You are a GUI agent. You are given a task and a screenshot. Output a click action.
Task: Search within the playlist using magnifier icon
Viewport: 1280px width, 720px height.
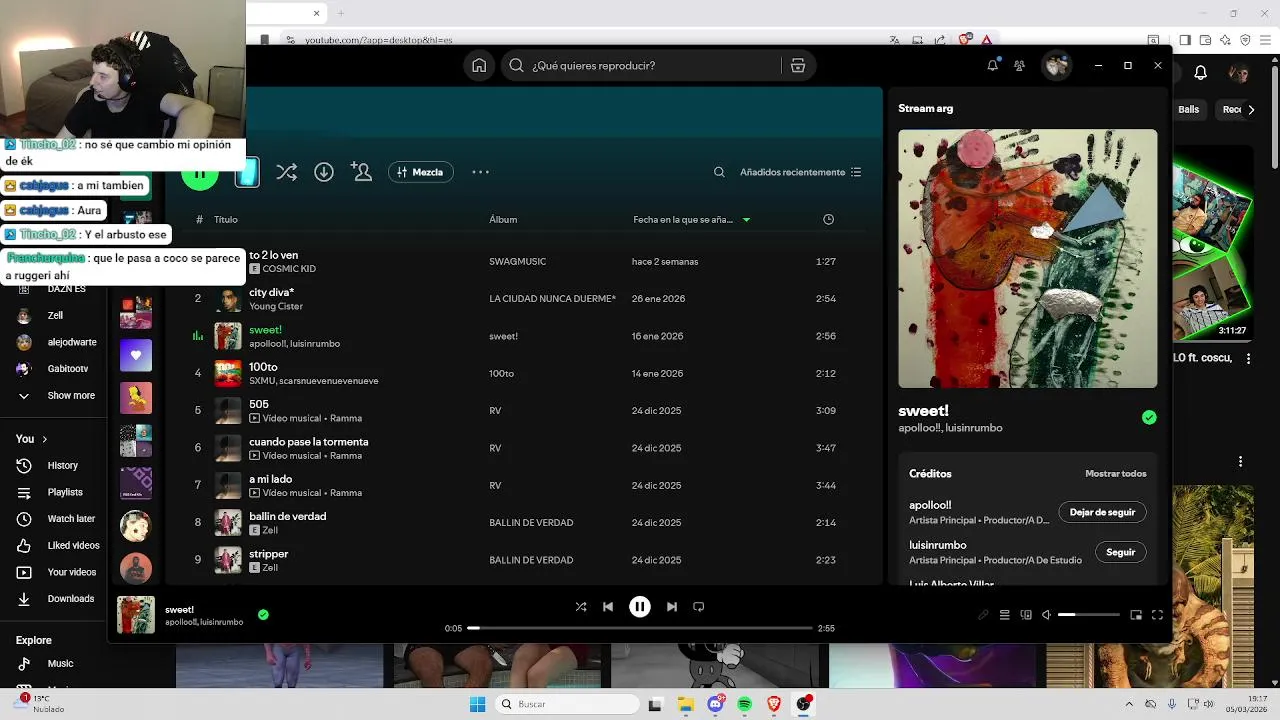pyautogui.click(x=719, y=172)
